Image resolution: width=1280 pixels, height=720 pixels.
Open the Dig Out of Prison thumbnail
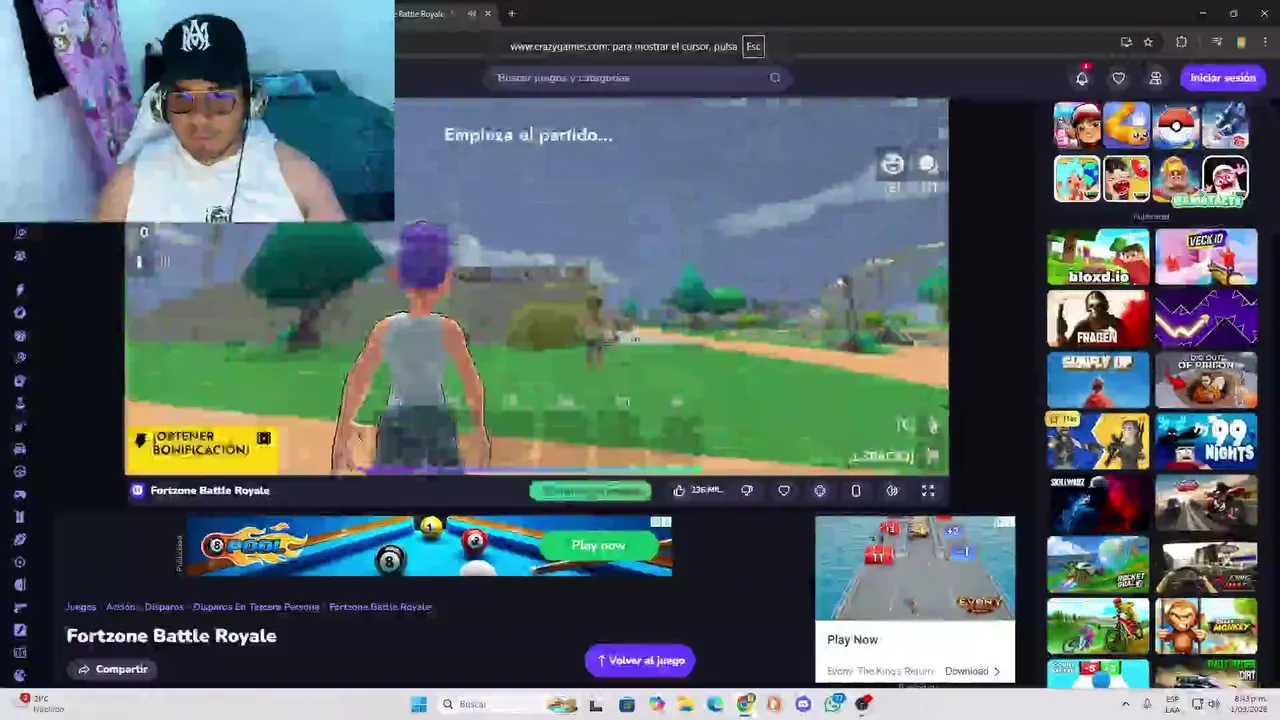pos(1206,380)
